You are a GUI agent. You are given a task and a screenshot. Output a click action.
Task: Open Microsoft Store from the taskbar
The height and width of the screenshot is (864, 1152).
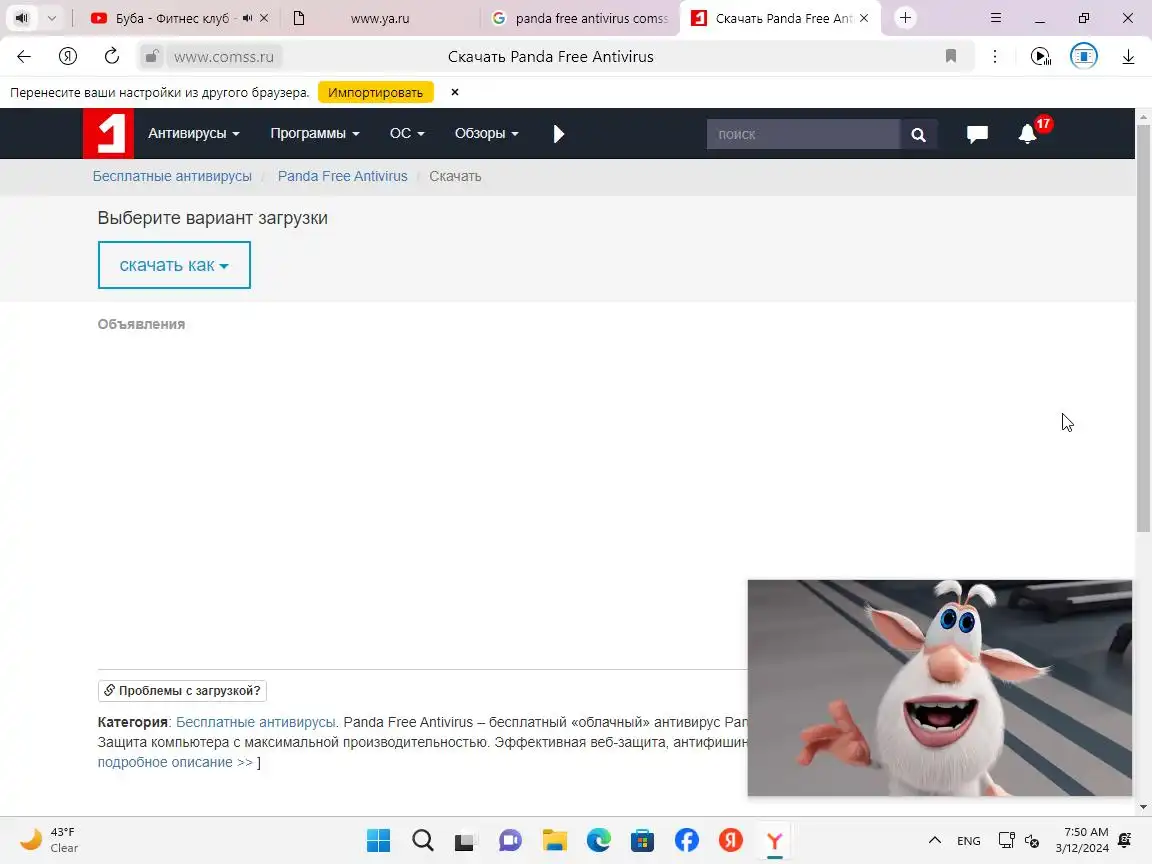pyautogui.click(x=643, y=840)
